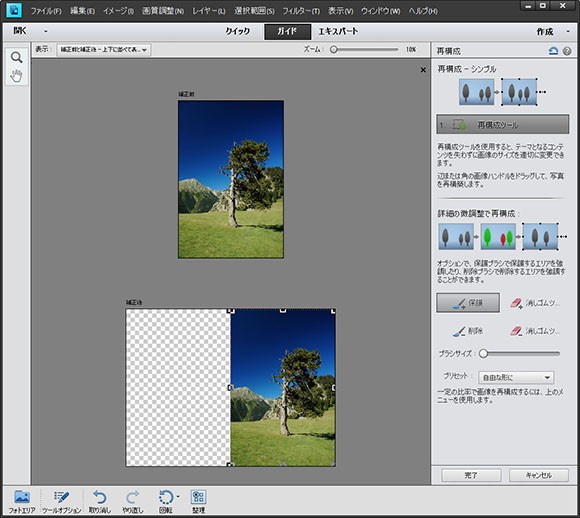Select the Hand pan tool

coord(16,76)
